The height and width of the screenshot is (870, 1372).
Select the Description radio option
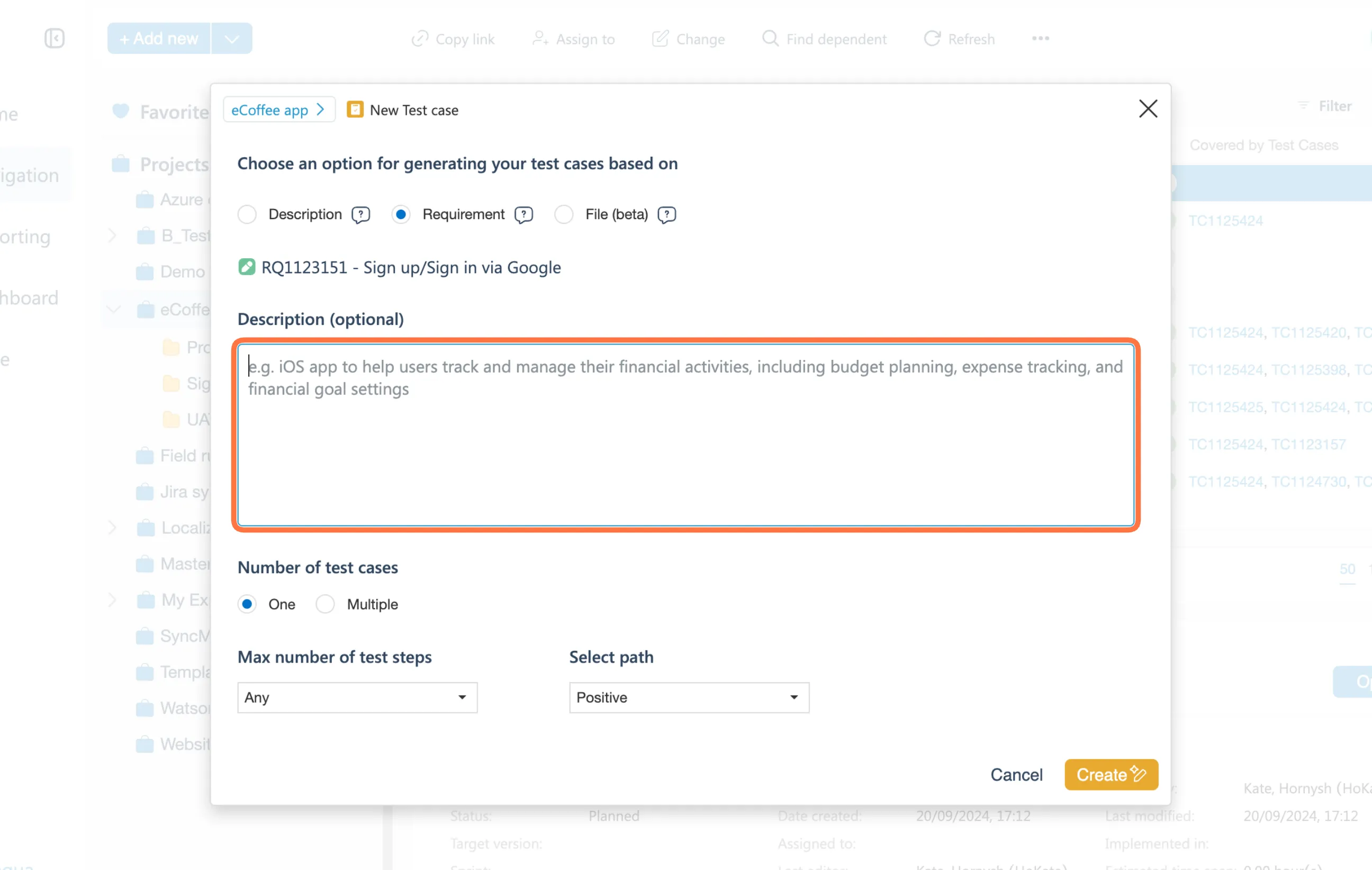pyautogui.click(x=247, y=215)
